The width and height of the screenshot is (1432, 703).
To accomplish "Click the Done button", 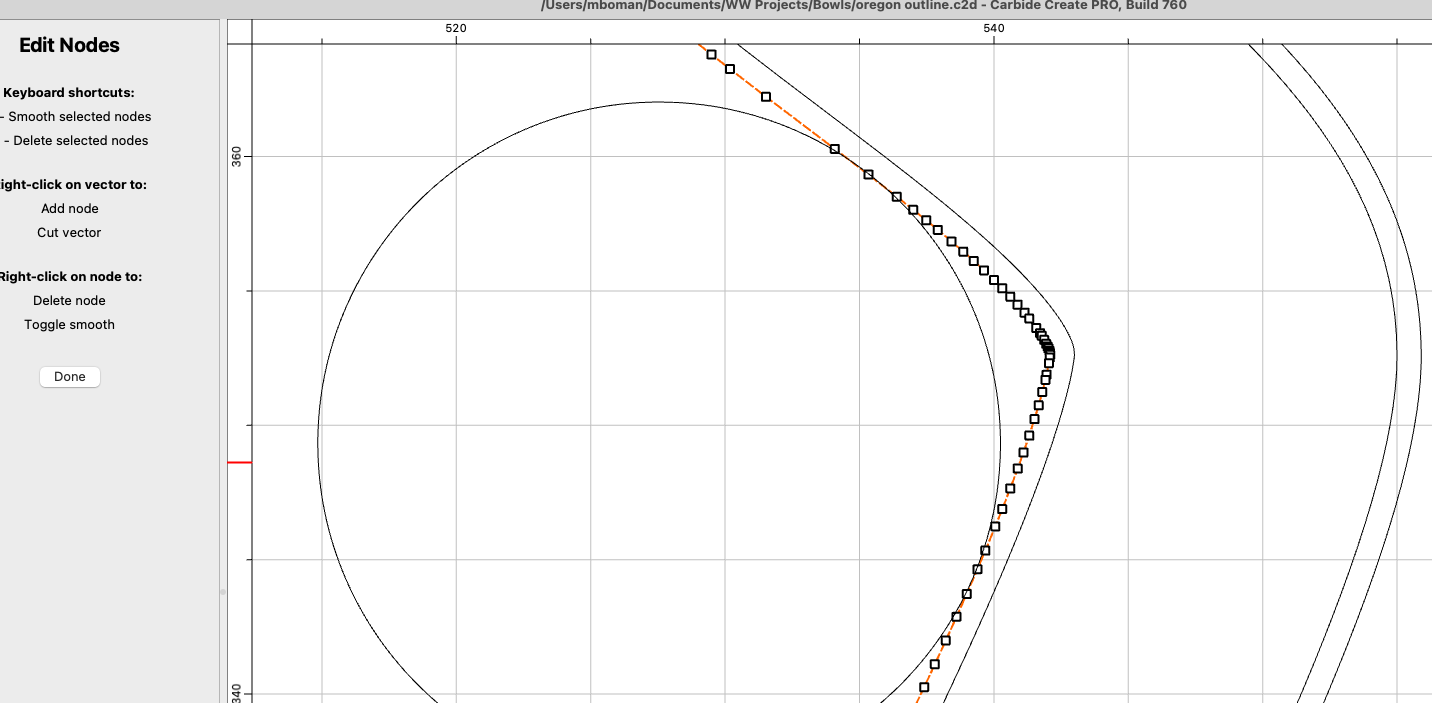I will tap(70, 377).
